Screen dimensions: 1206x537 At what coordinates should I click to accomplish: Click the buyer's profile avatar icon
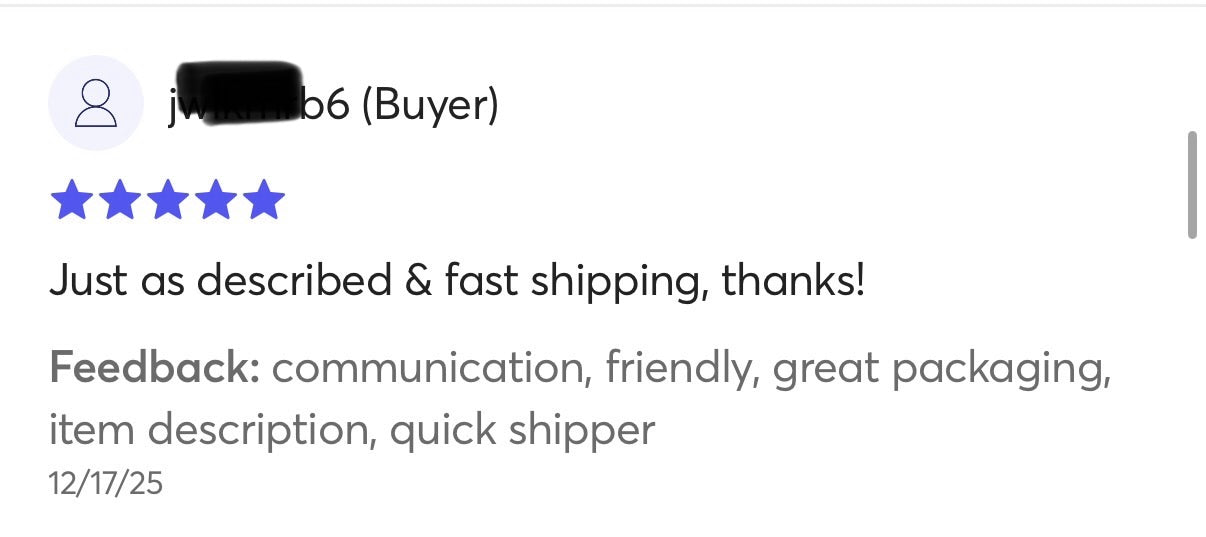click(x=96, y=103)
